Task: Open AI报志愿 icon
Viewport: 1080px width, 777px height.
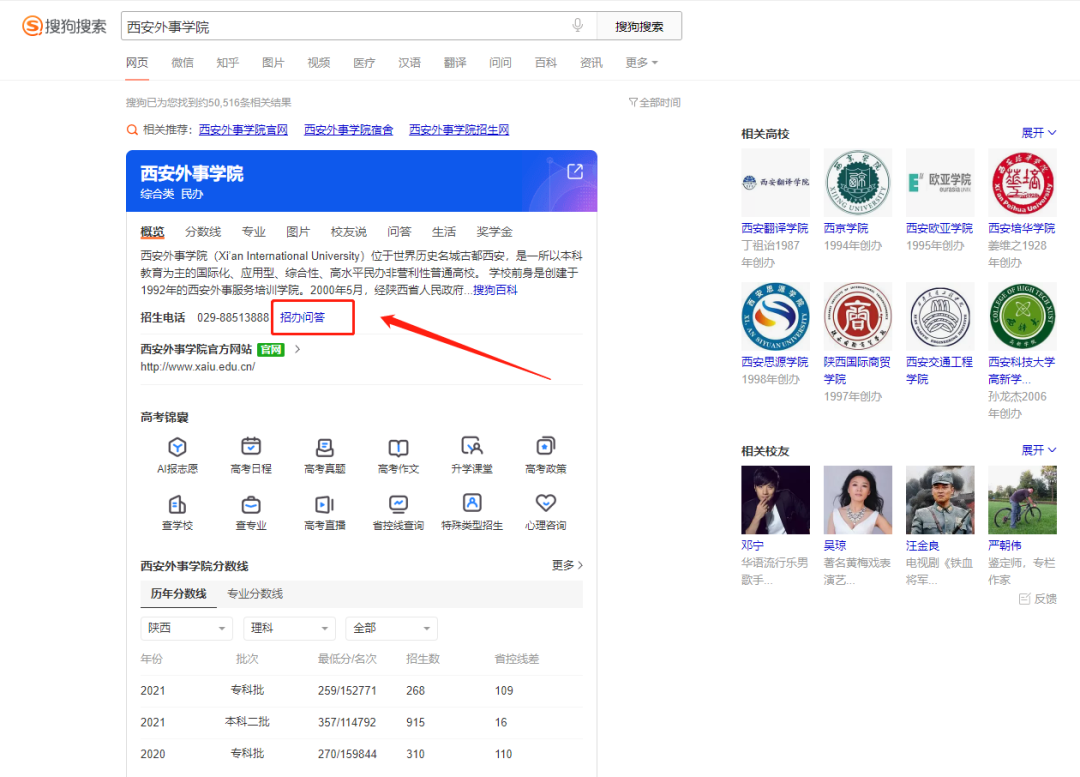Action: coord(177,447)
